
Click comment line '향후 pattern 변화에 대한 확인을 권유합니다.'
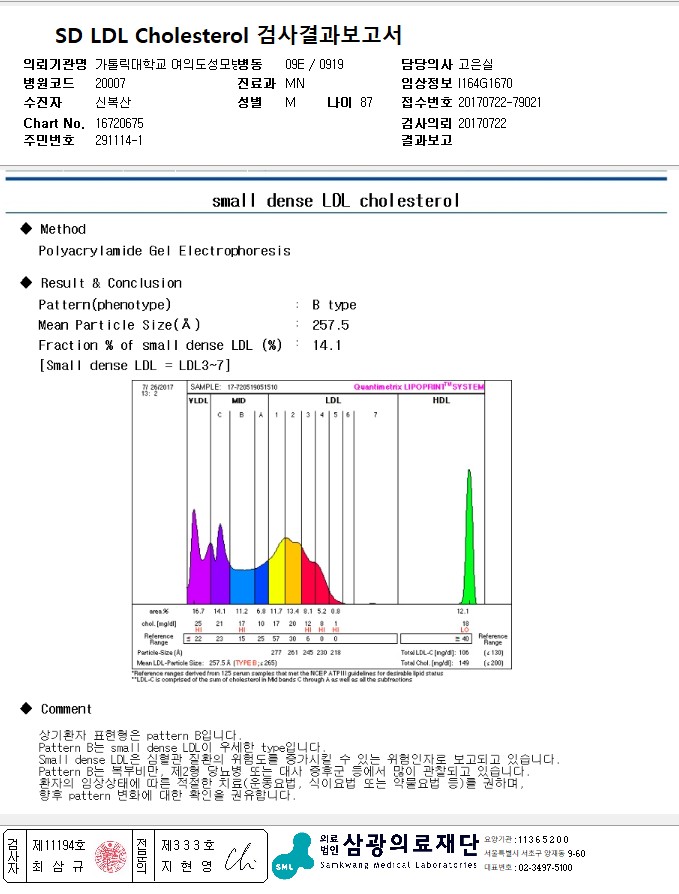point(167,795)
